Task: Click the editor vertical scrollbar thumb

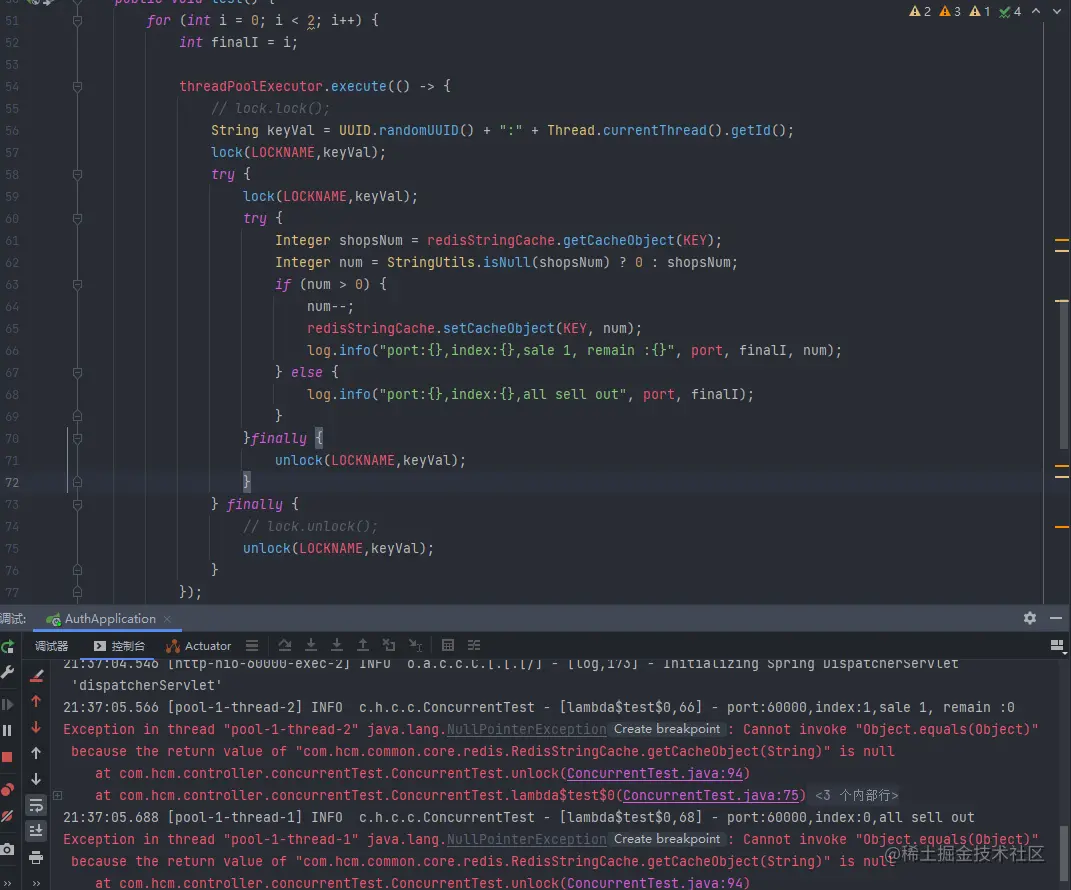Action: [x=1065, y=376]
